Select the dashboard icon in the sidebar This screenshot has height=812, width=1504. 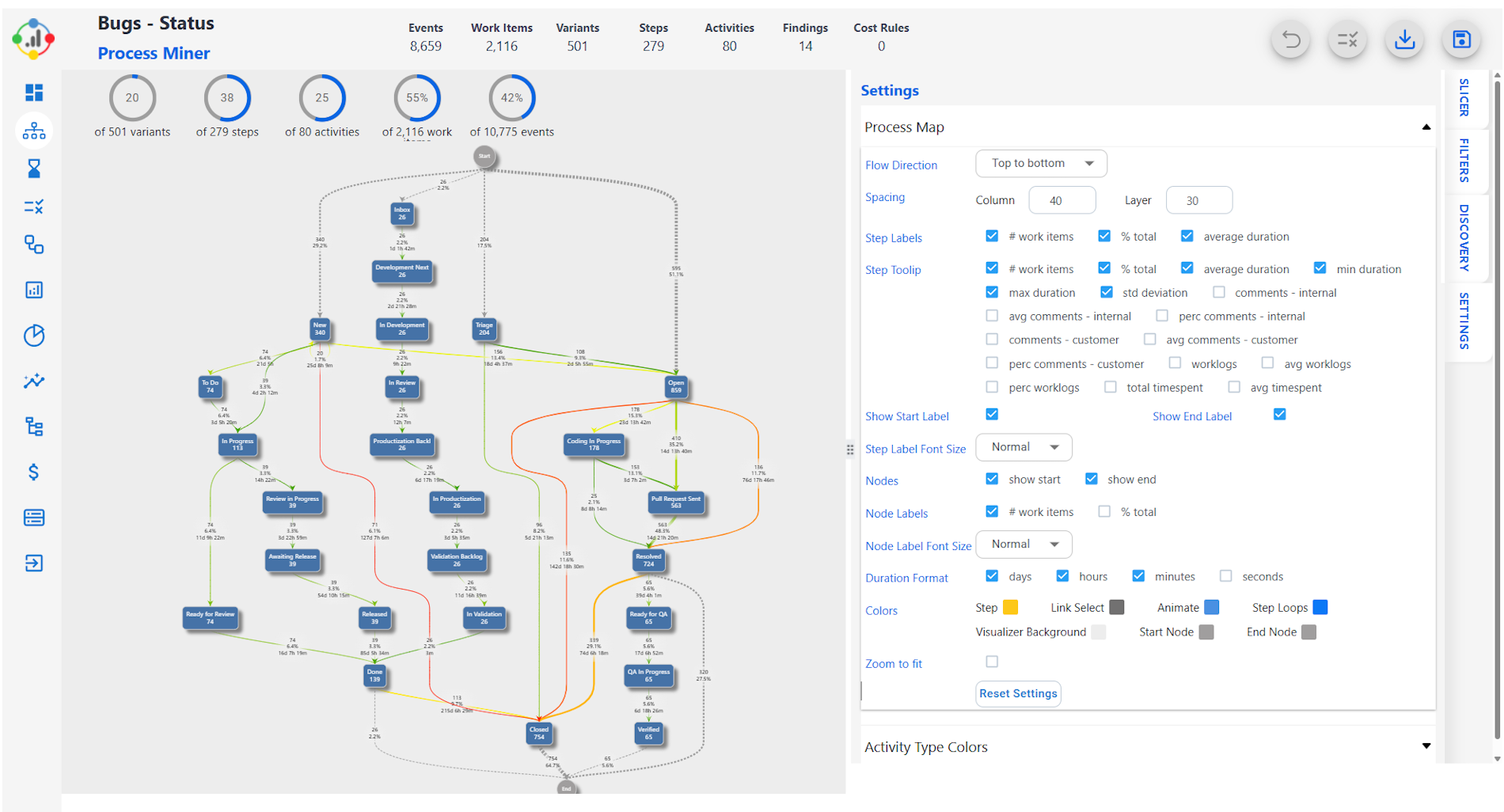point(34,93)
